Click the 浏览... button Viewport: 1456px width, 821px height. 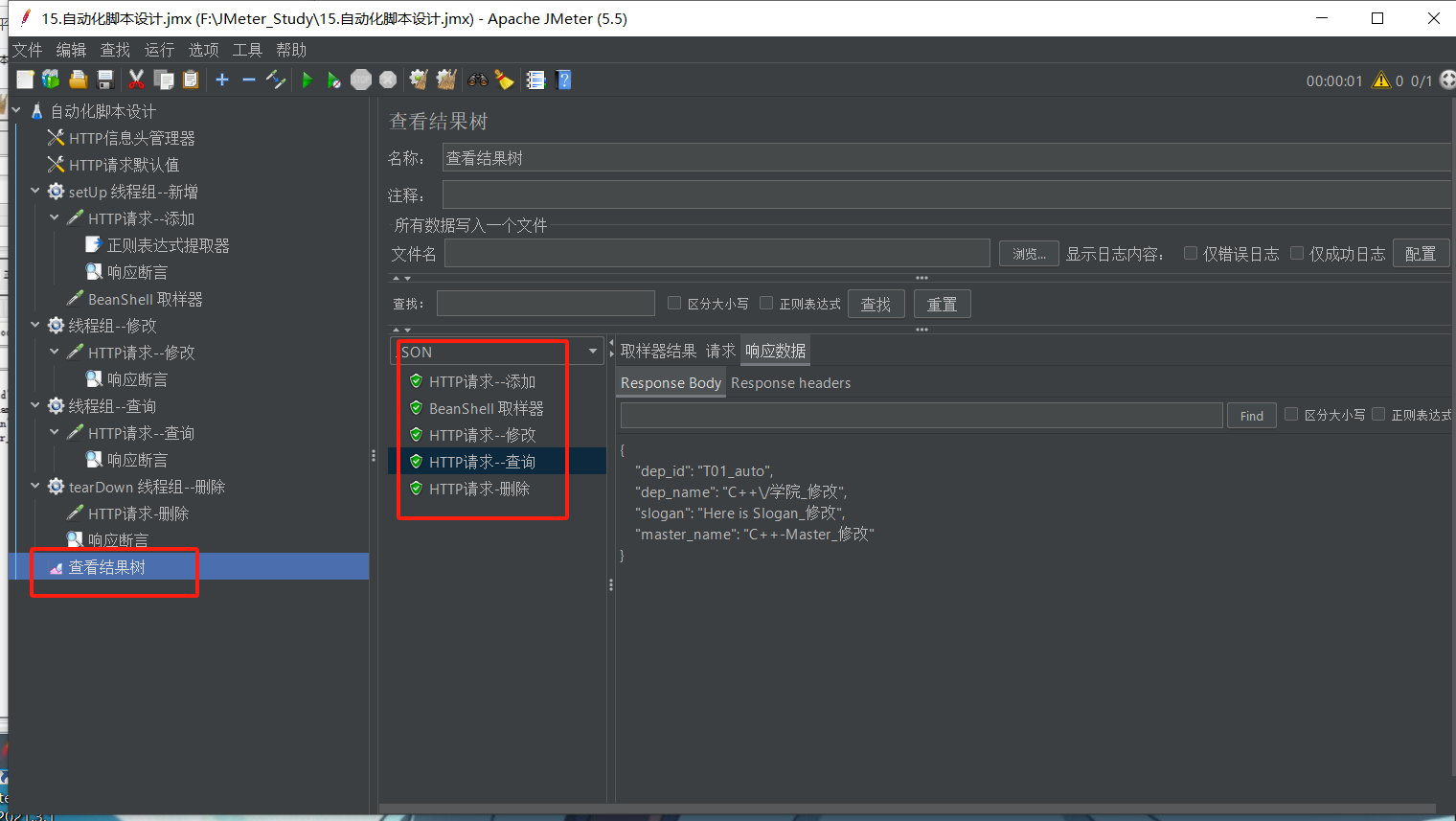click(x=1029, y=254)
